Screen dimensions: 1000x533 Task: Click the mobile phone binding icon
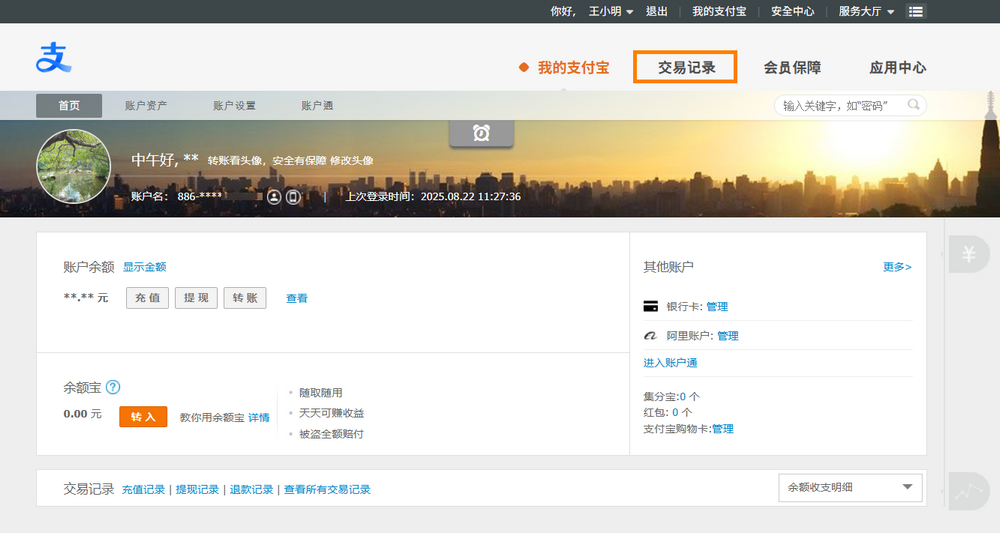[293, 197]
